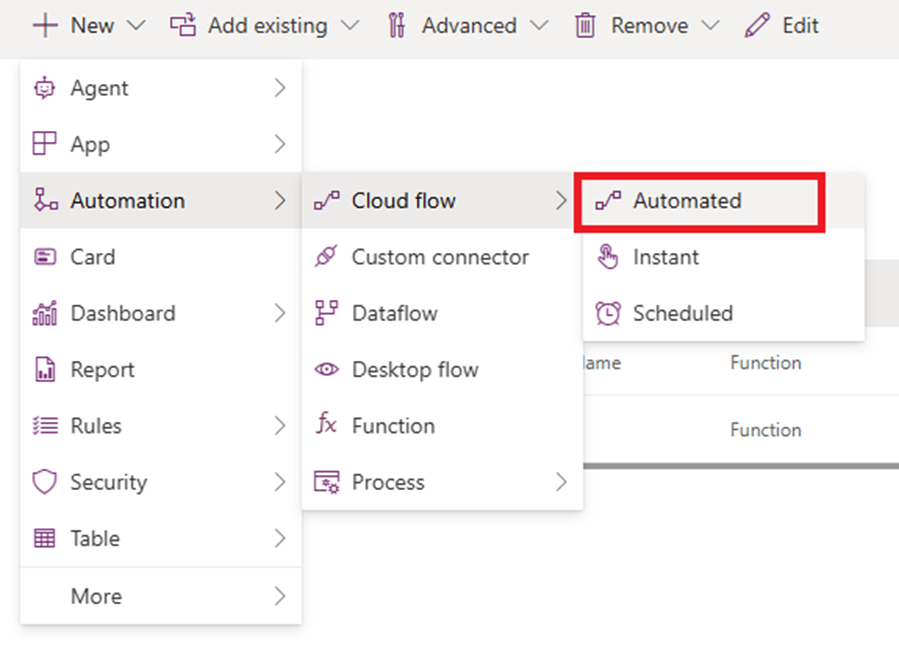Click the Agent robot icon

45,88
